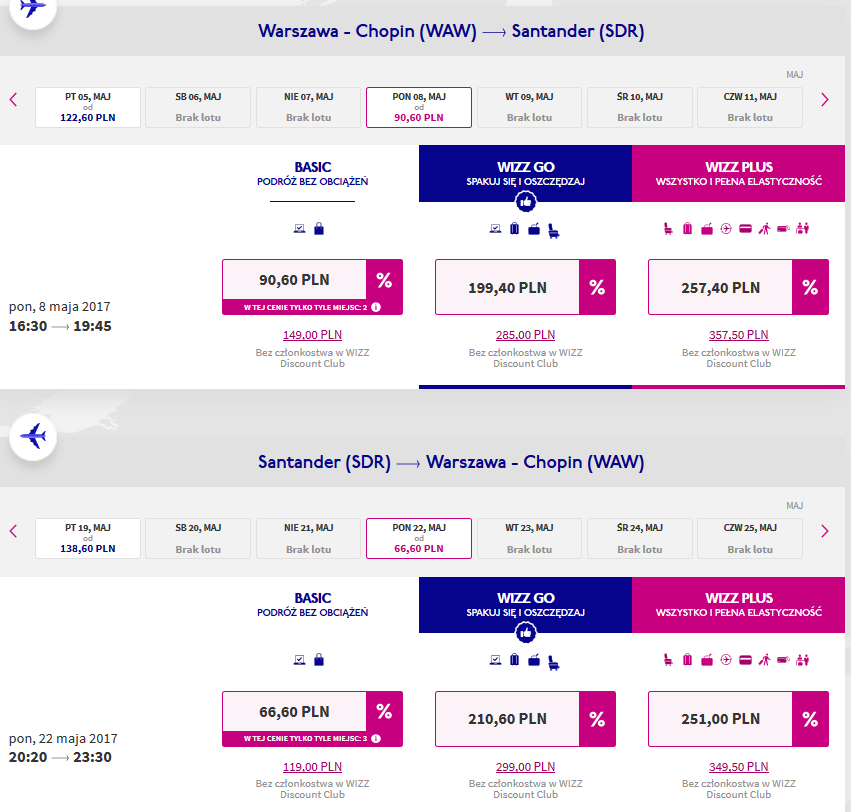Open seats-left info icon on 90,60 PLN fare

(x=376, y=307)
